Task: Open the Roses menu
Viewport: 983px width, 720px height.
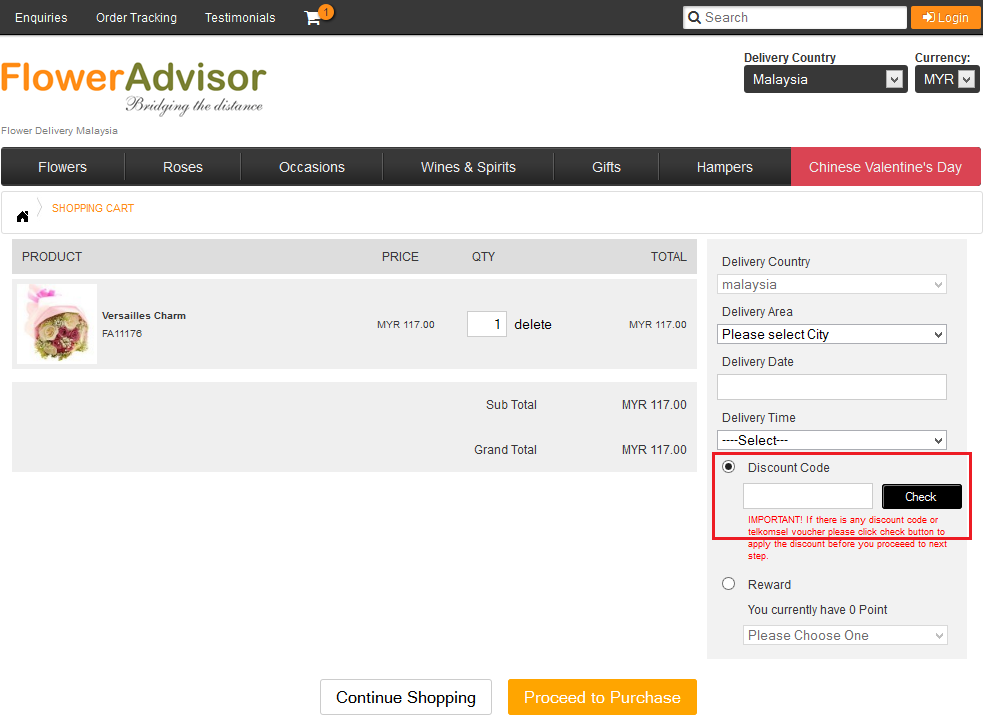Action: point(182,167)
